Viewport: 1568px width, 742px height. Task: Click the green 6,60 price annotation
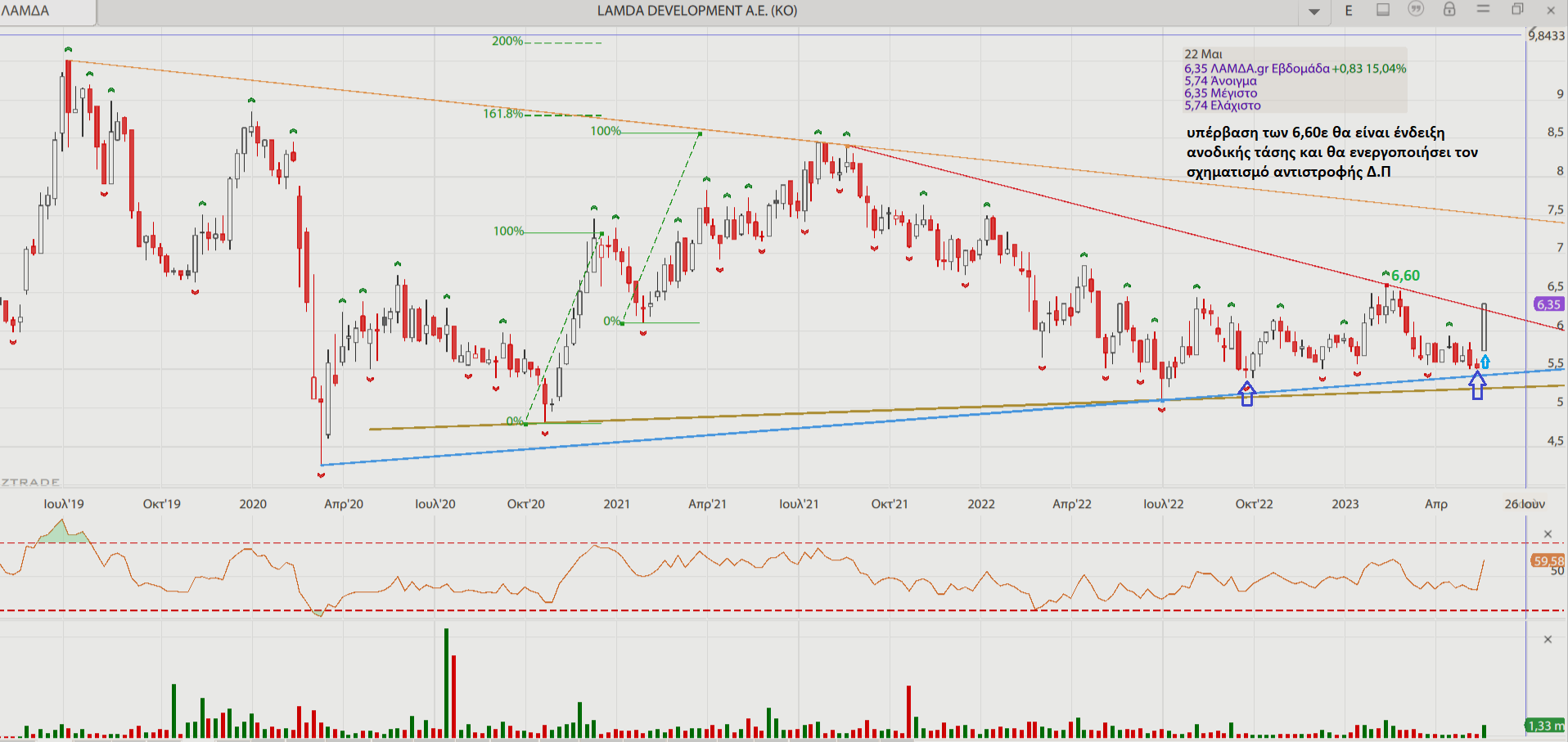1405,276
